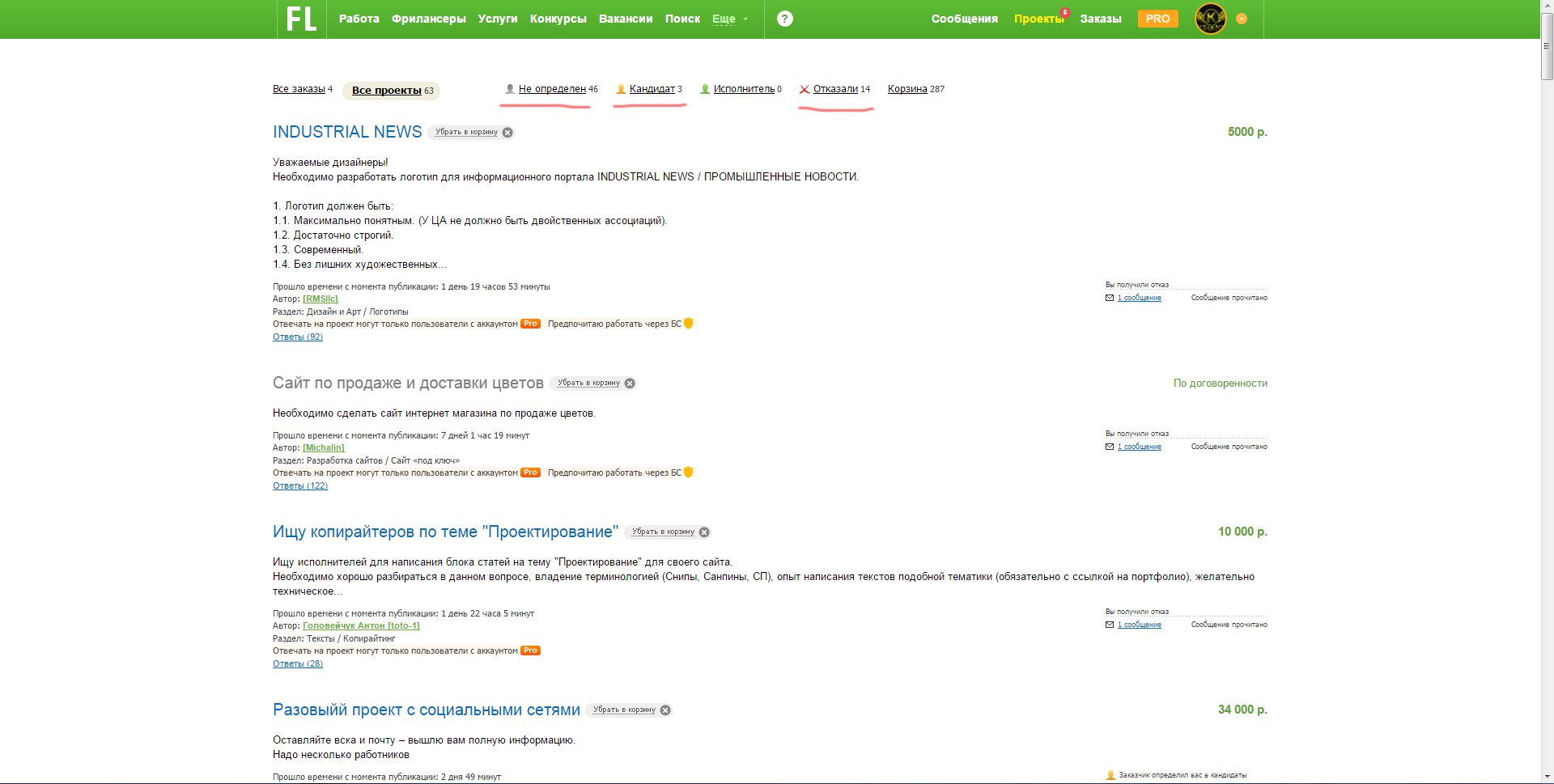Open author profile Michalin
This screenshot has height=784, width=1554.
pyautogui.click(x=324, y=448)
